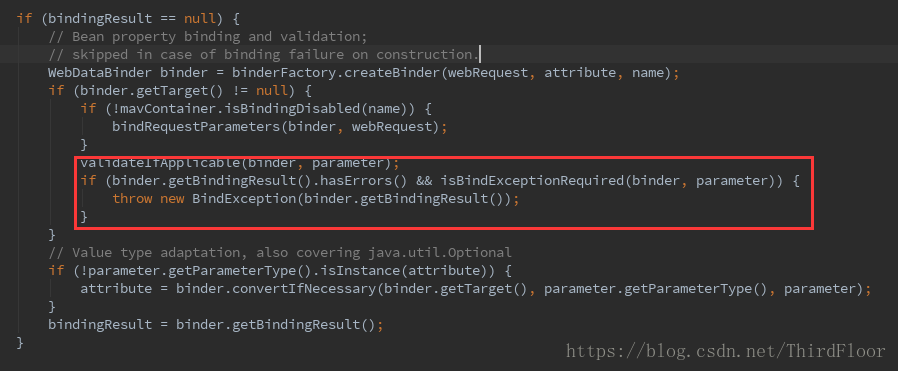Click the closing brace inside the red box

[84, 216]
